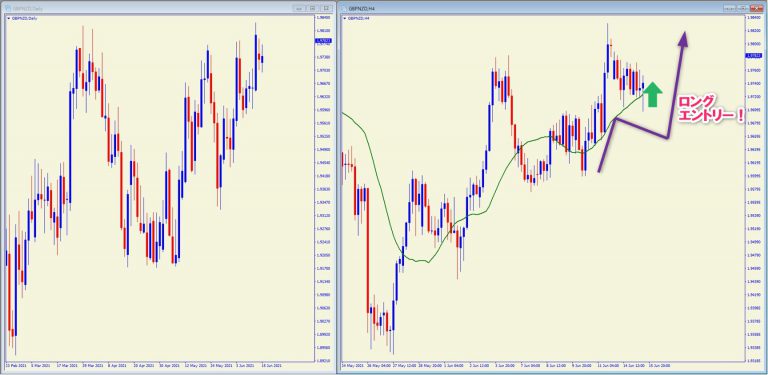Screen dimensions: 768x375
Task: Minimize the GBPNZD H4 chart window
Action: click(730, 8)
